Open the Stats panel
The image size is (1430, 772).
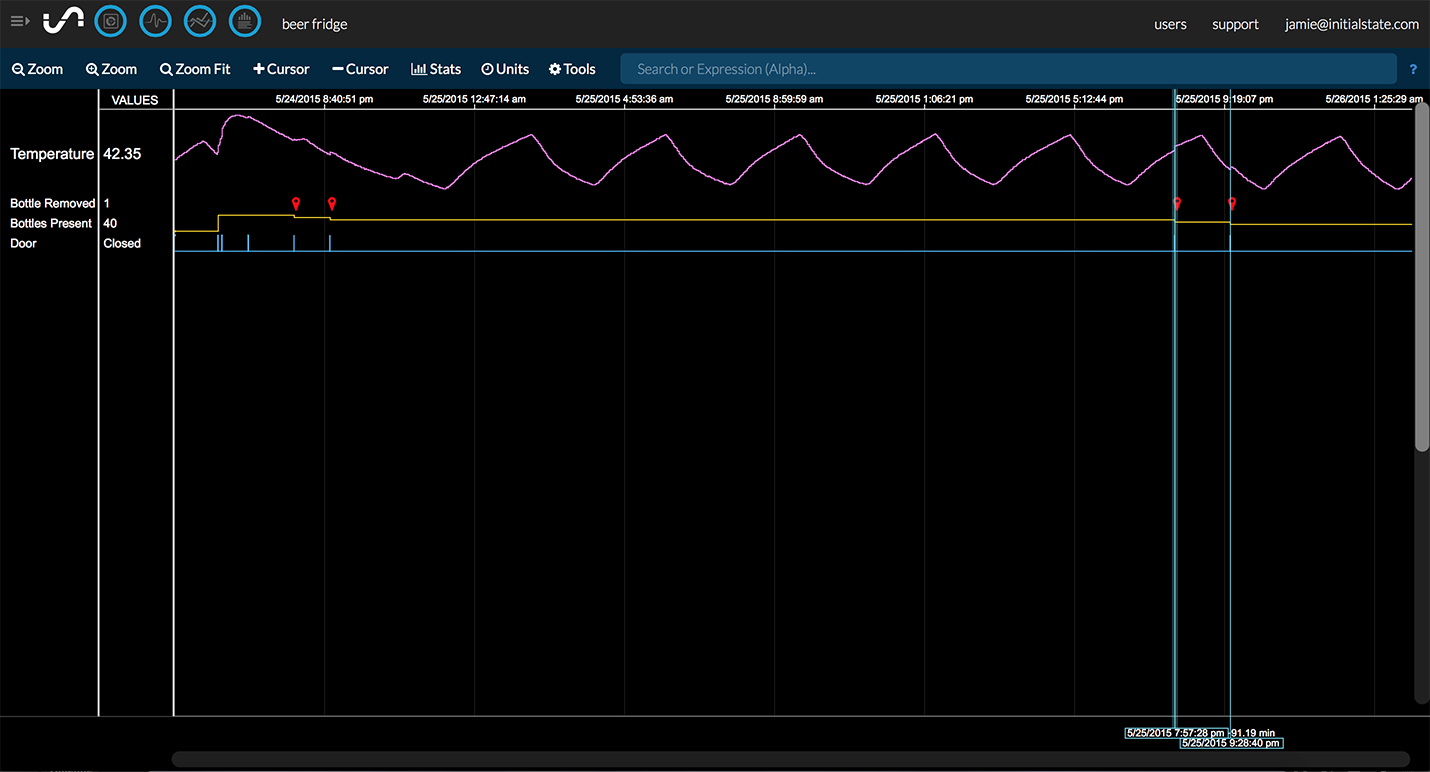click(x=436, y=69)
